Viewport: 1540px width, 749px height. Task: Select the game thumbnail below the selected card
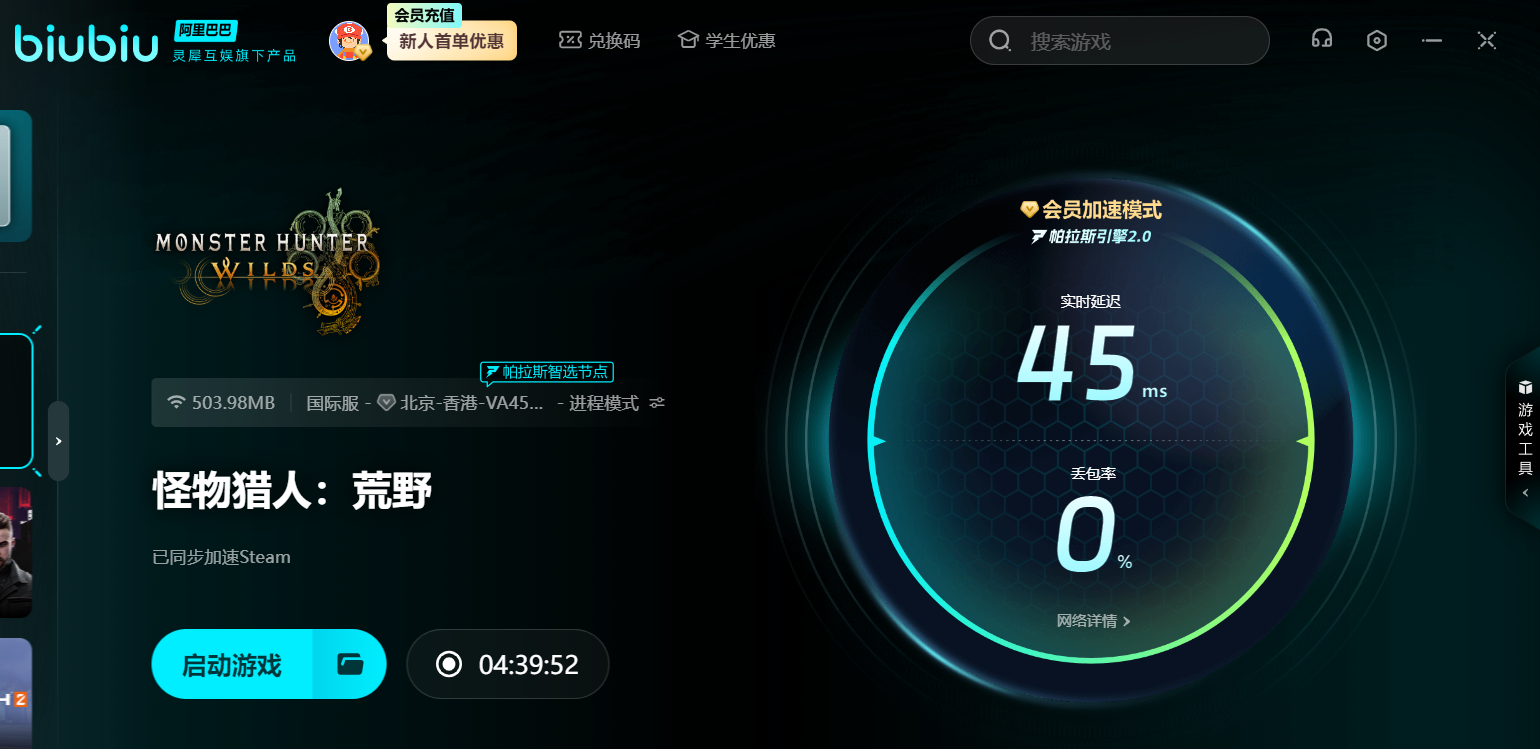point(16,552)
